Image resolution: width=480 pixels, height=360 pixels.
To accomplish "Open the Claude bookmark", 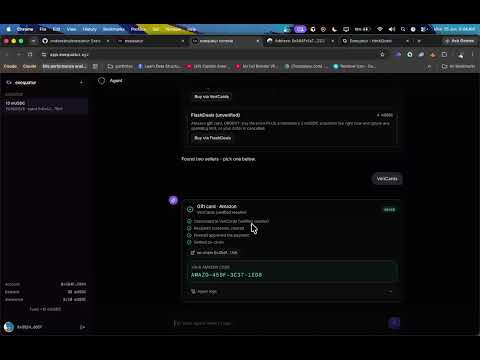I will tap(29, 66).
